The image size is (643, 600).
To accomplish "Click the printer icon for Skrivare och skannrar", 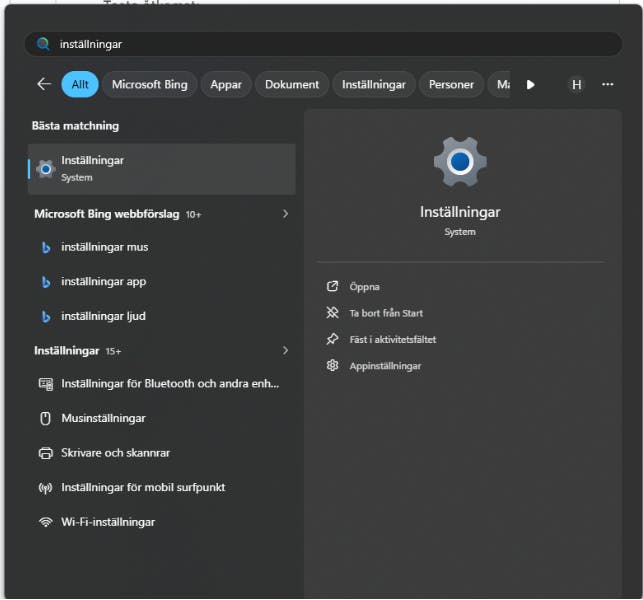I will 45,453.
